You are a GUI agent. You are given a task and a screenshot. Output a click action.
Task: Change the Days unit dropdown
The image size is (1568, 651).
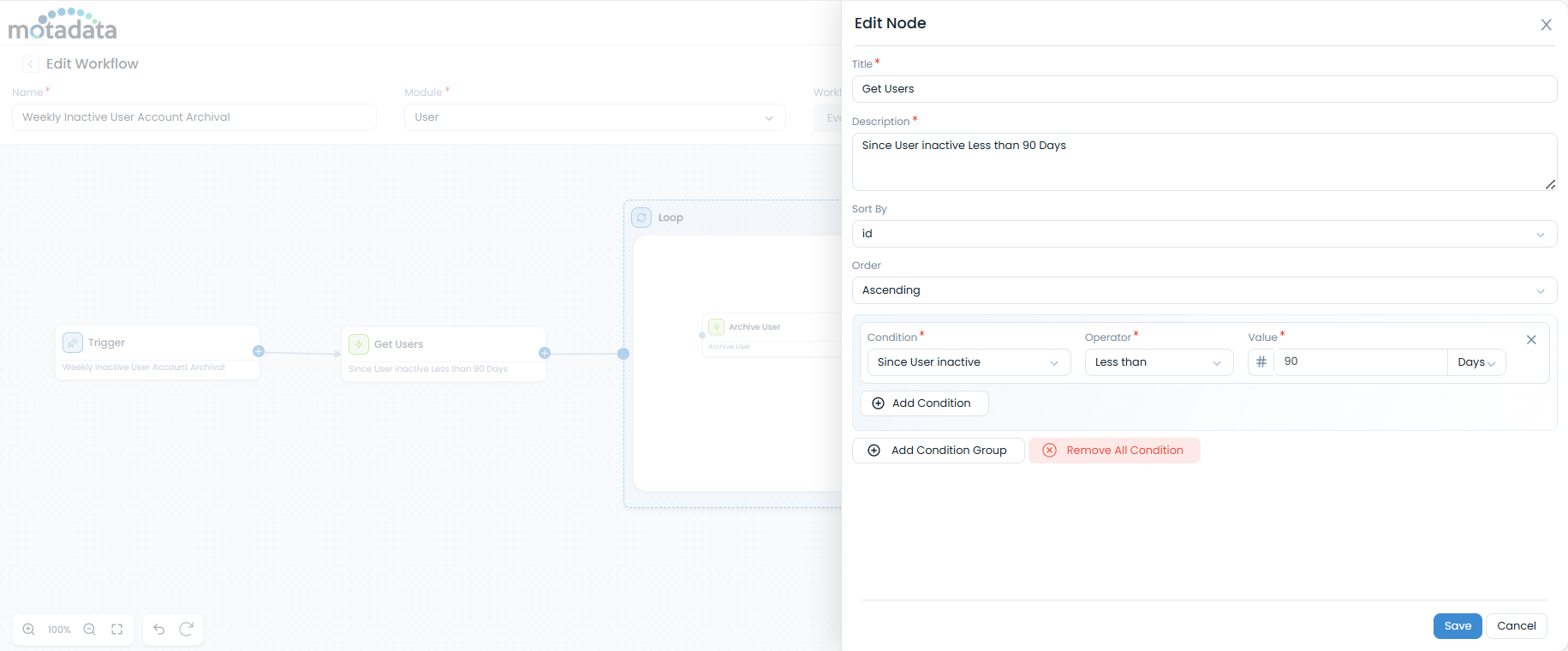1476,362
